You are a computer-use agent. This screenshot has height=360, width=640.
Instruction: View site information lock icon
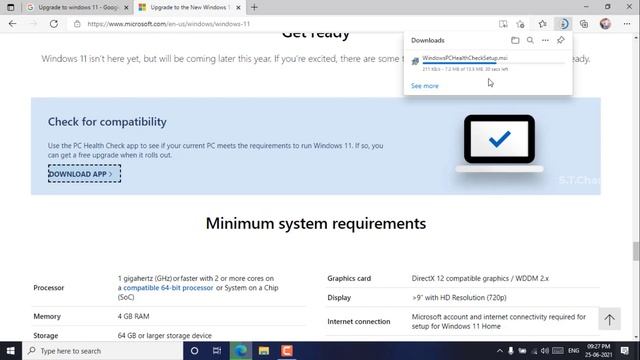[x=77, y=24]
